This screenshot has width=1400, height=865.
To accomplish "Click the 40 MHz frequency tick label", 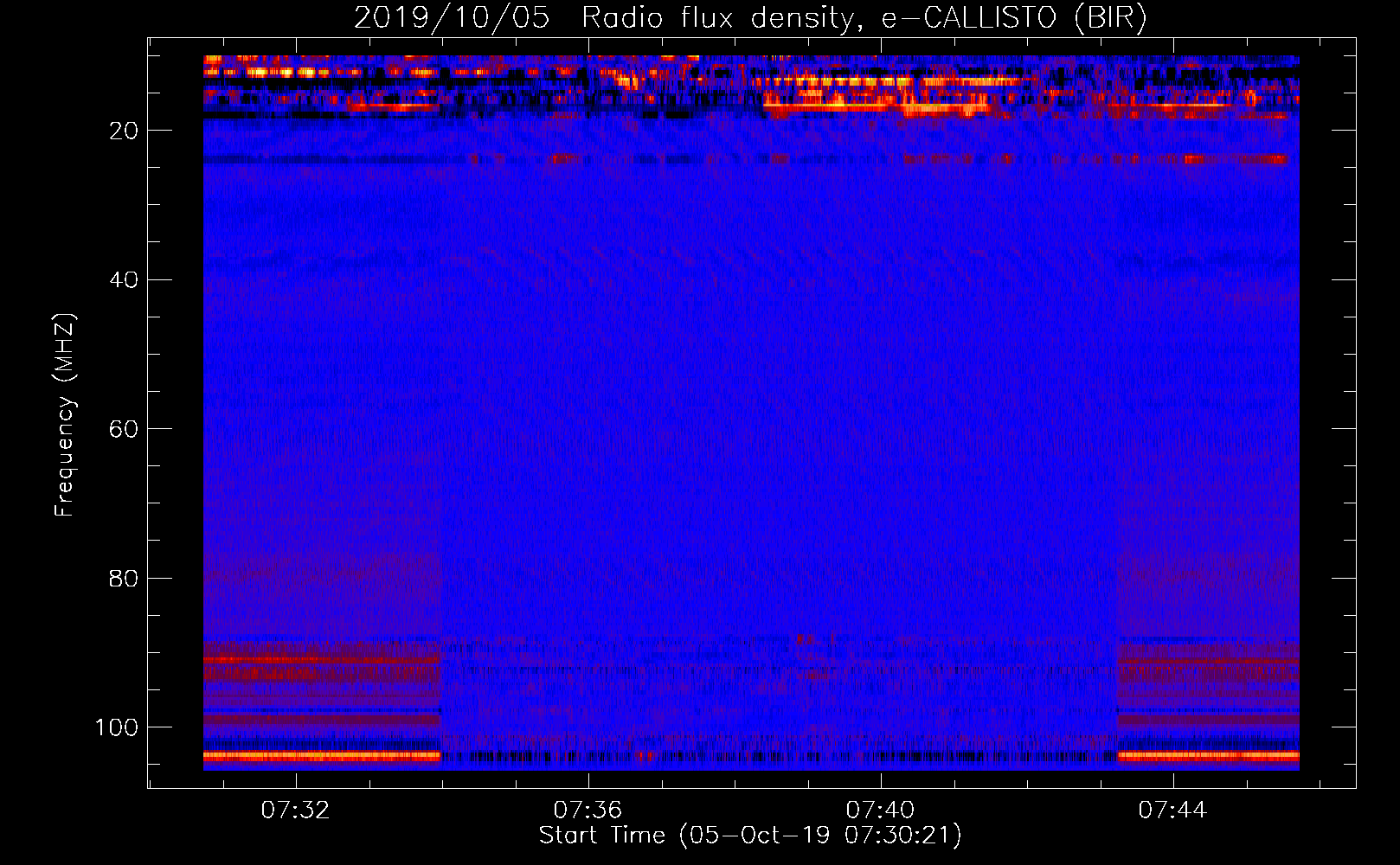I will pos(125,280).
